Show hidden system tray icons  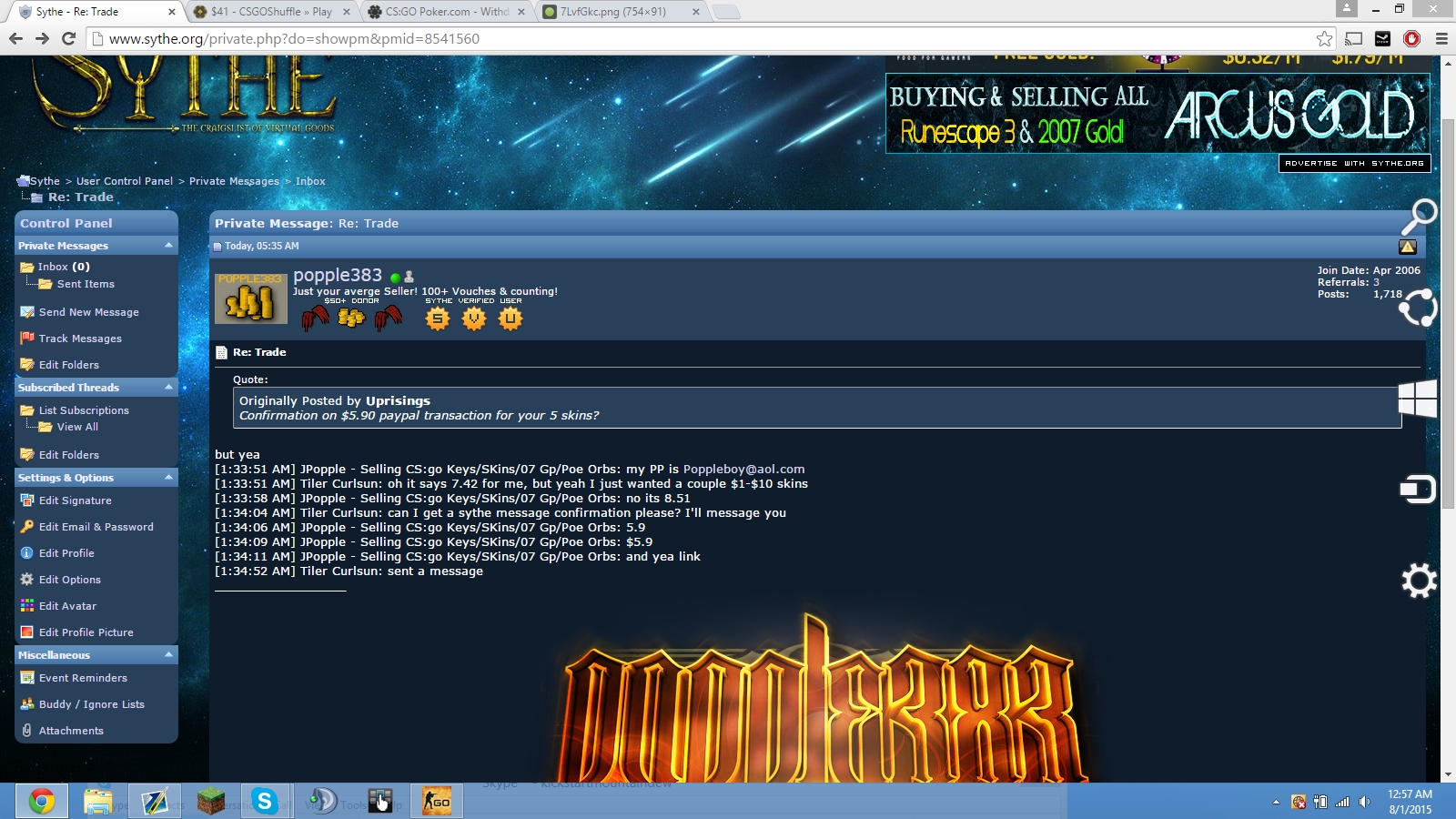(1276, 802)
